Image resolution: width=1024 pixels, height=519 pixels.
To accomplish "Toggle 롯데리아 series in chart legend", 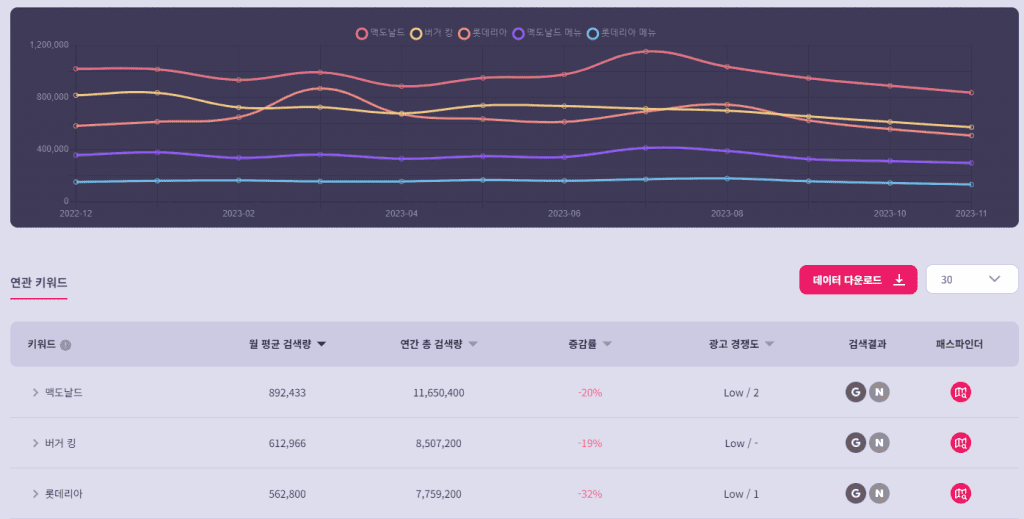I will pos(483,33).
